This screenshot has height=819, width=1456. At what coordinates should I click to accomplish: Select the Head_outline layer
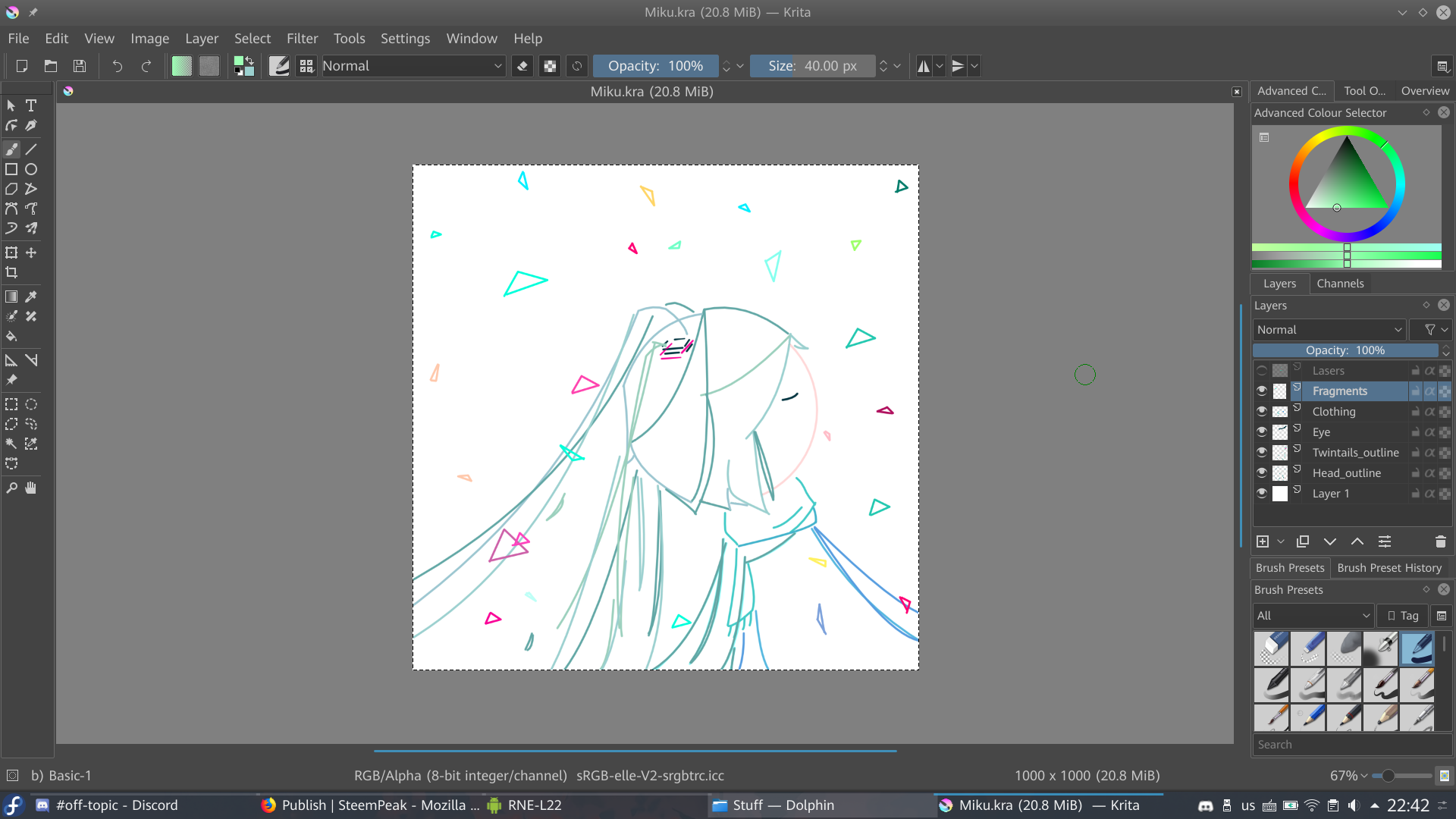[1346, 473]
